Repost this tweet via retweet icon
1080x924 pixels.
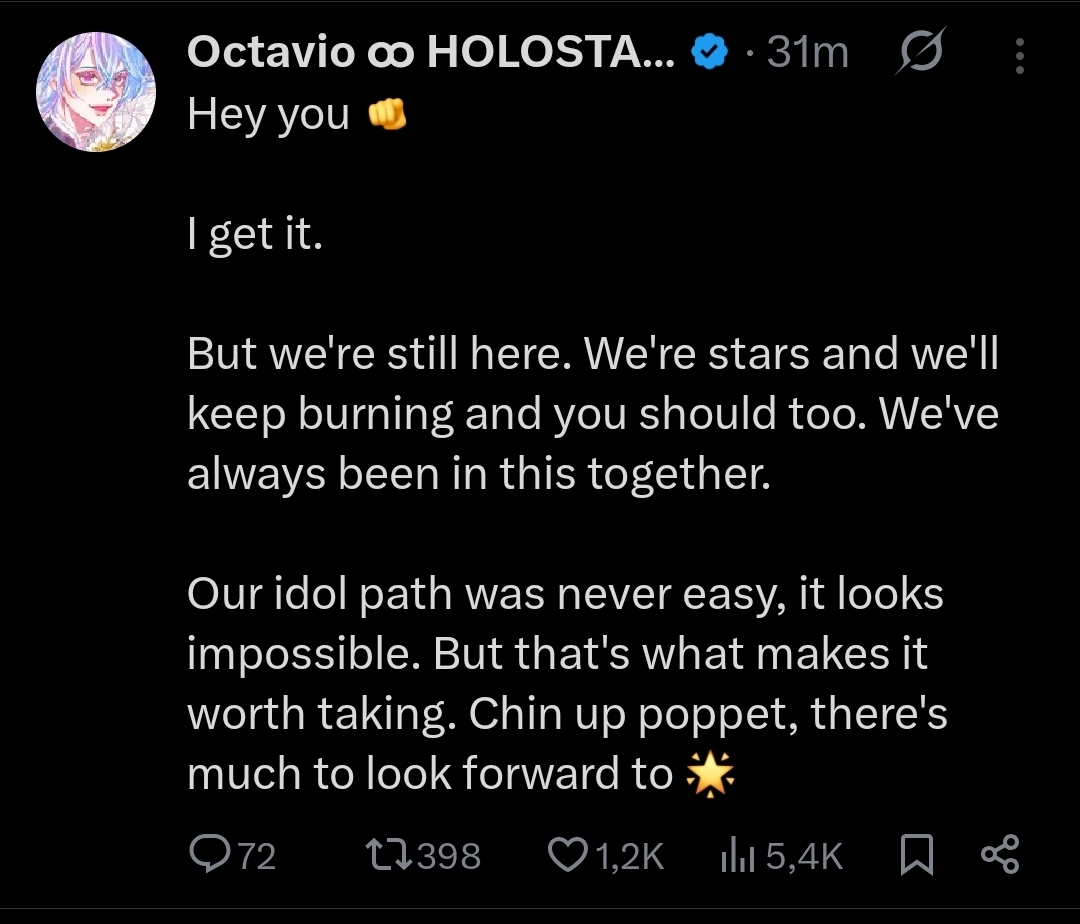point(388,855)
